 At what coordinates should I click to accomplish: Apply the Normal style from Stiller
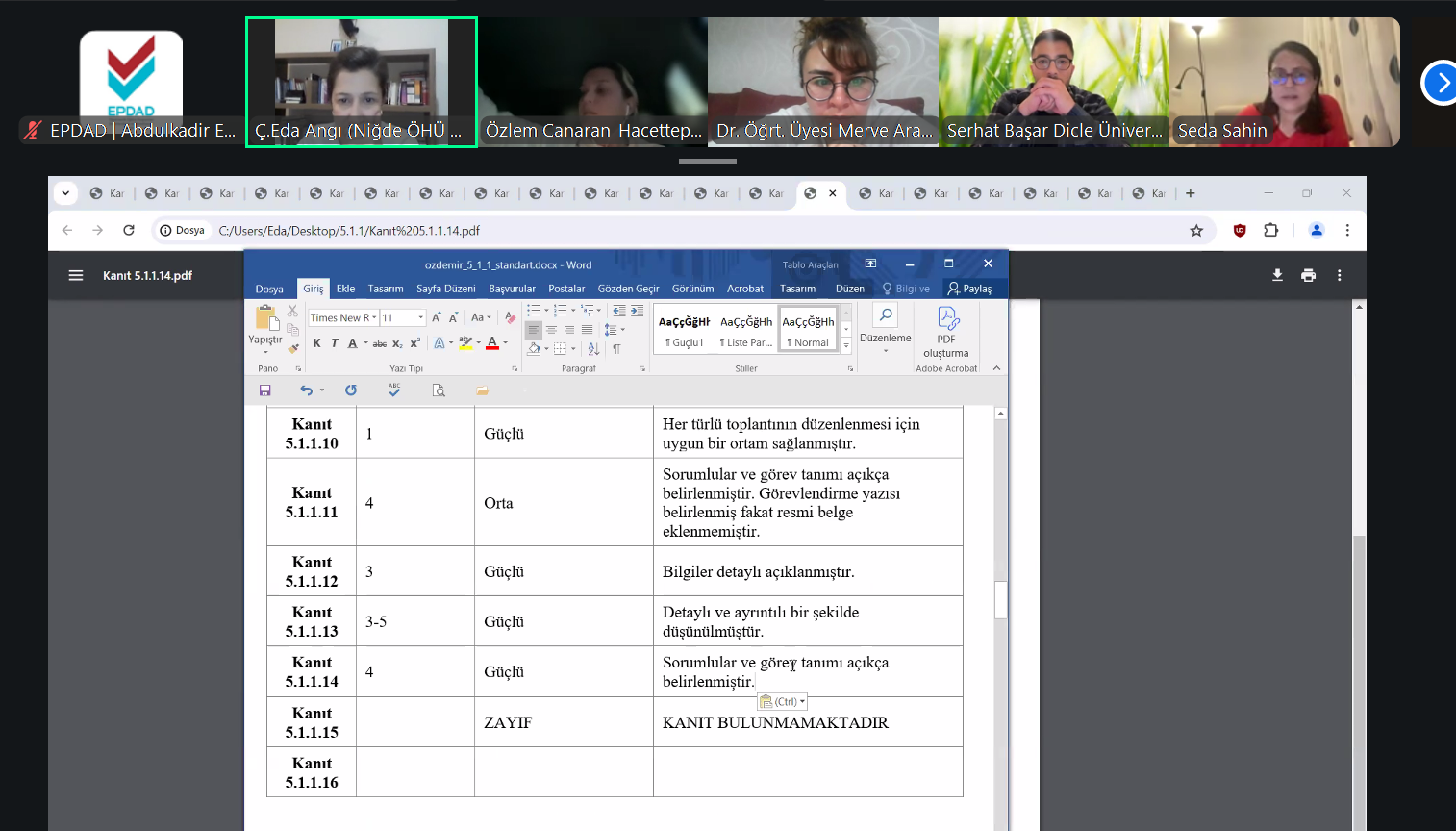808,330
